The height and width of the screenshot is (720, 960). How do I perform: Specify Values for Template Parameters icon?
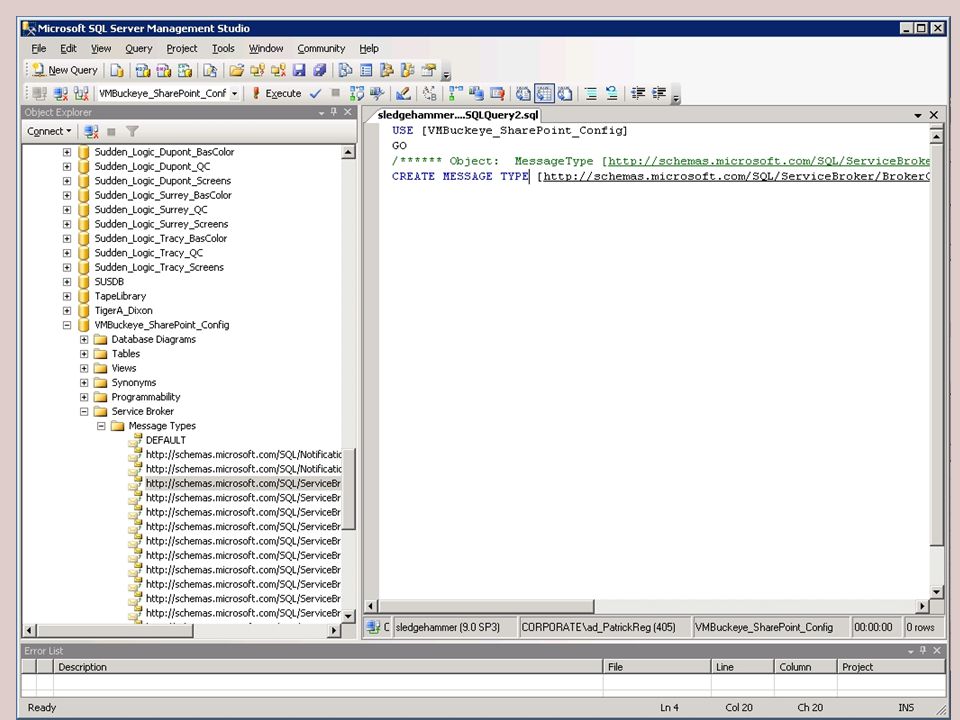(x=430, y=94)
